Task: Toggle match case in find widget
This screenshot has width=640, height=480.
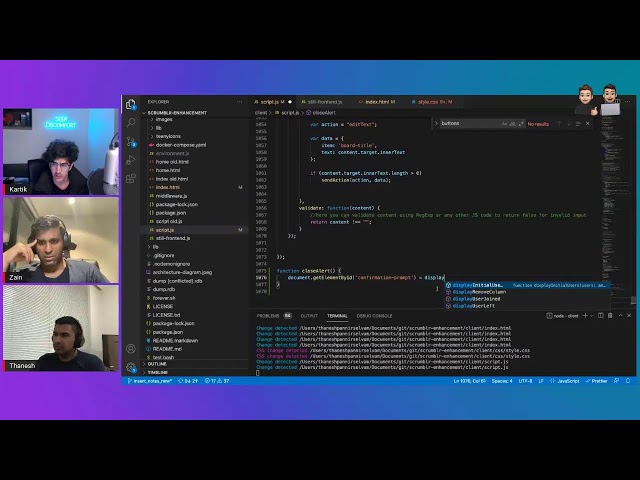Action: [x=504, y=124]
